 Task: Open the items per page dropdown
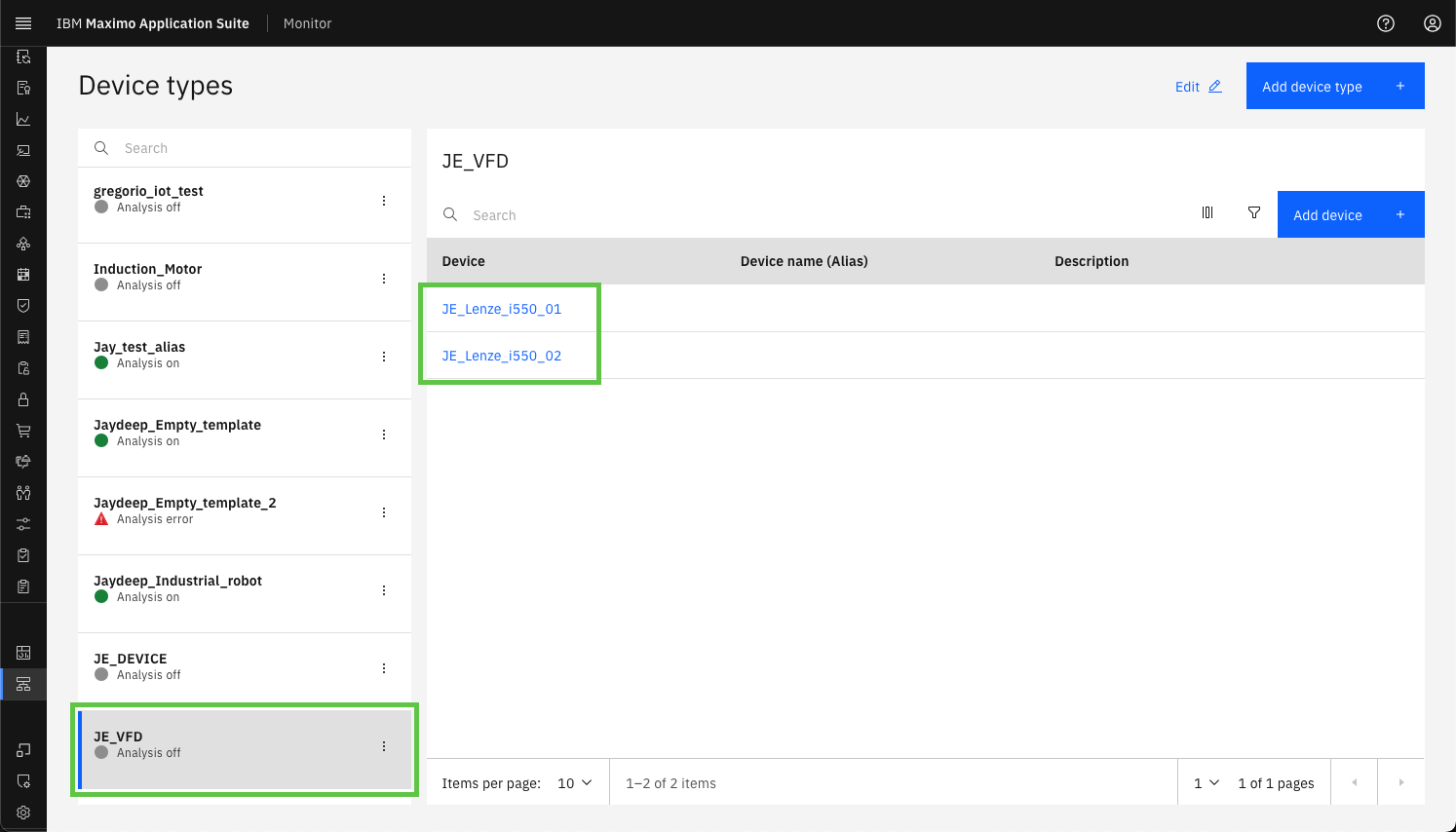click(574, 783)
